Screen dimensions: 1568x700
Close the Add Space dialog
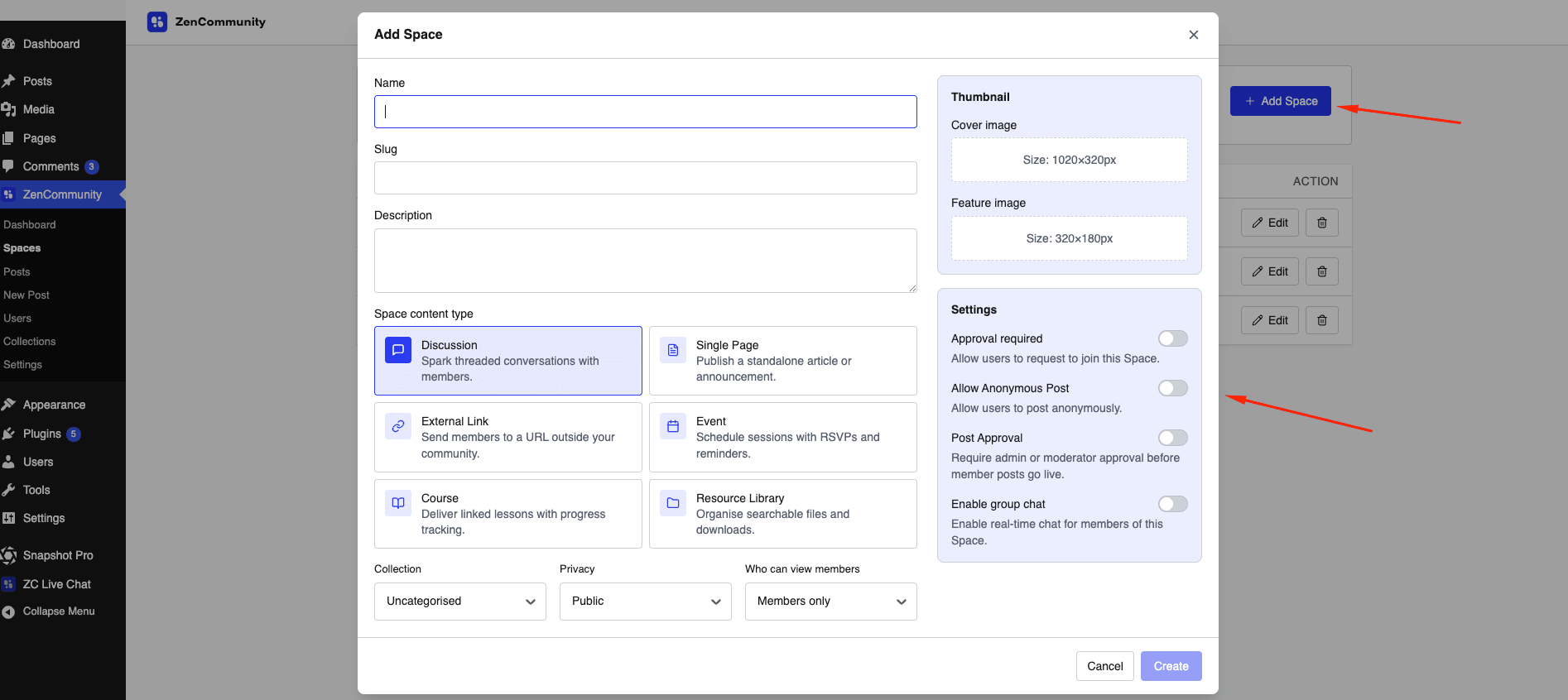[1194, 35]
